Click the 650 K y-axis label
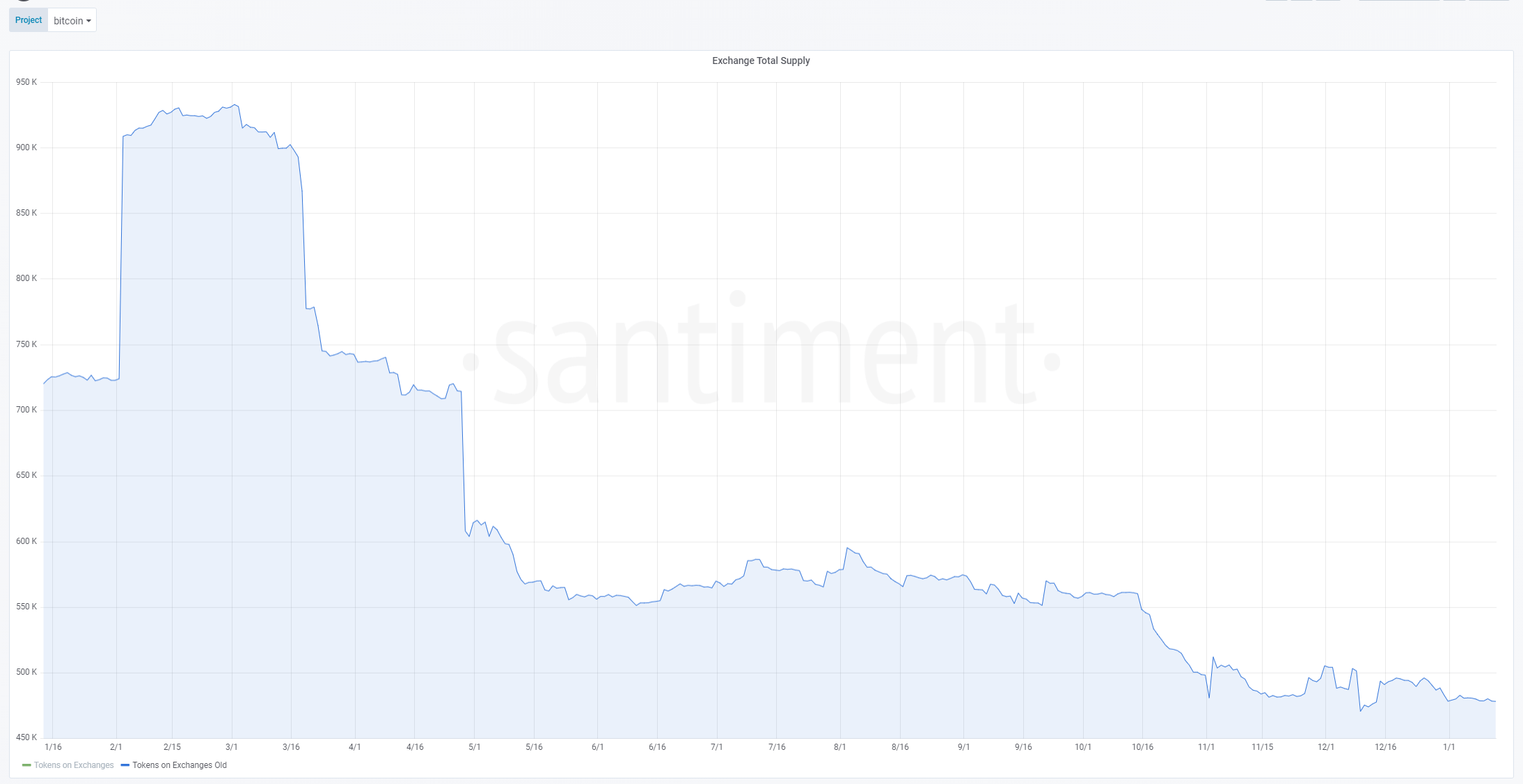The height and width of the screenshot is (784, 1523). click(26, 475)
